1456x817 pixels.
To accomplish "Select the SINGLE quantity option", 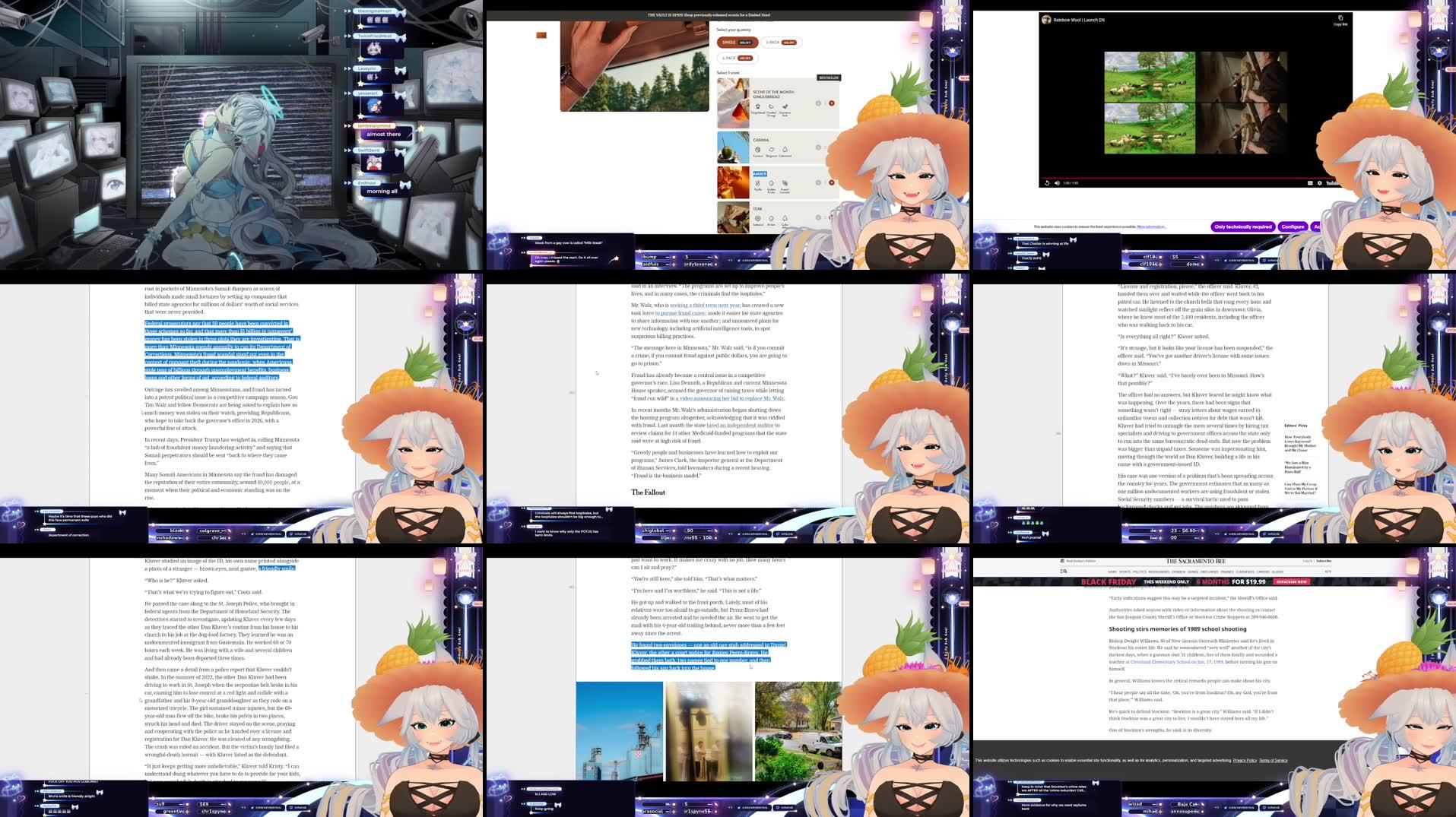I will click(738, 43).
